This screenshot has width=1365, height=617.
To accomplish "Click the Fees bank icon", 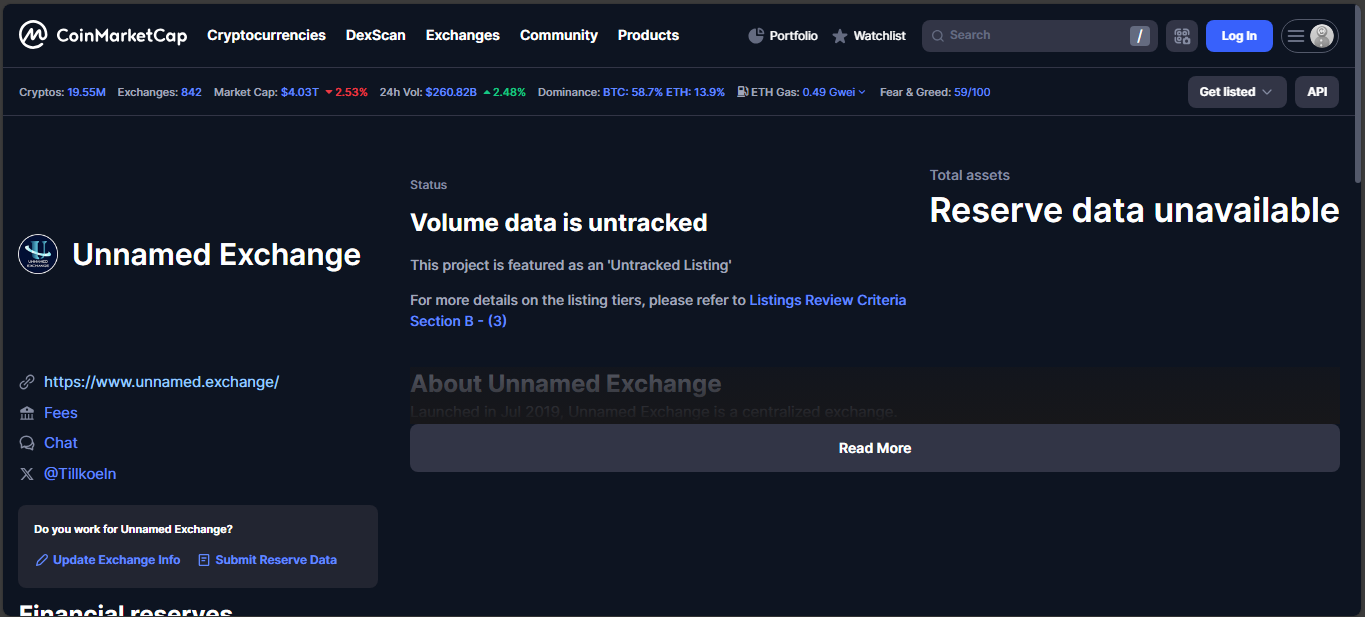I will click(27, 413).
